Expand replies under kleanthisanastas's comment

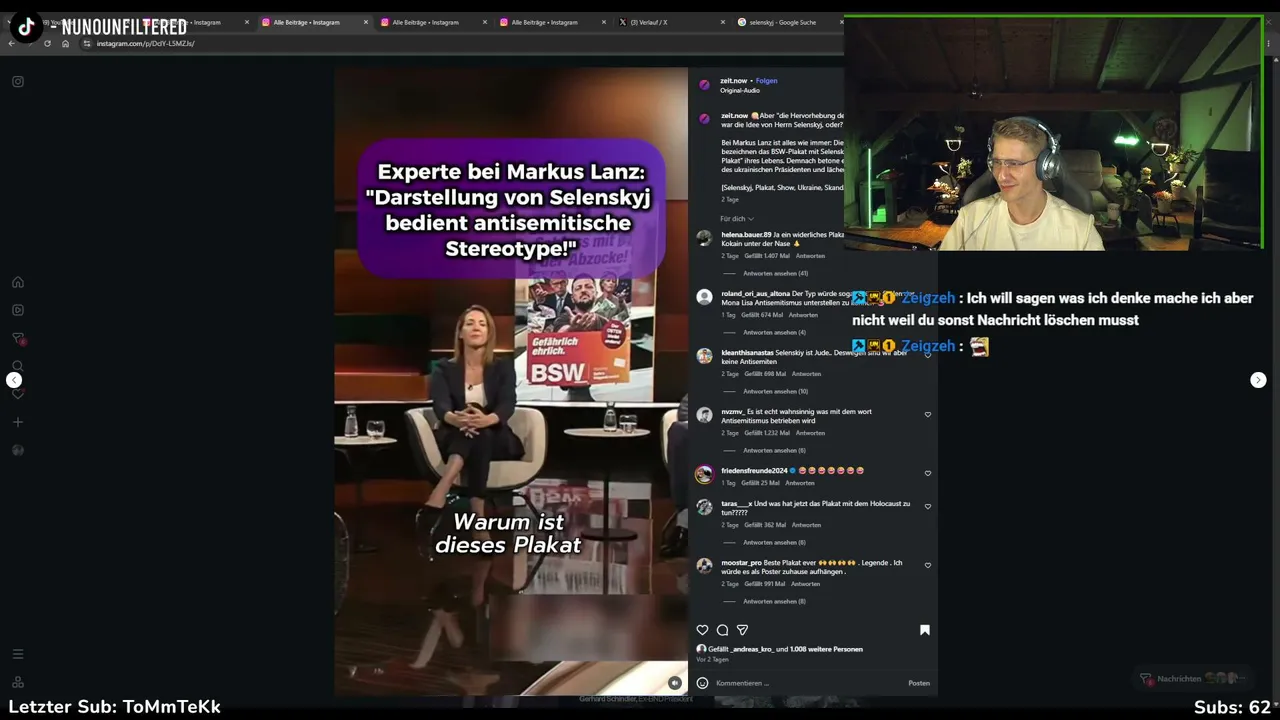tap(775, 391)
